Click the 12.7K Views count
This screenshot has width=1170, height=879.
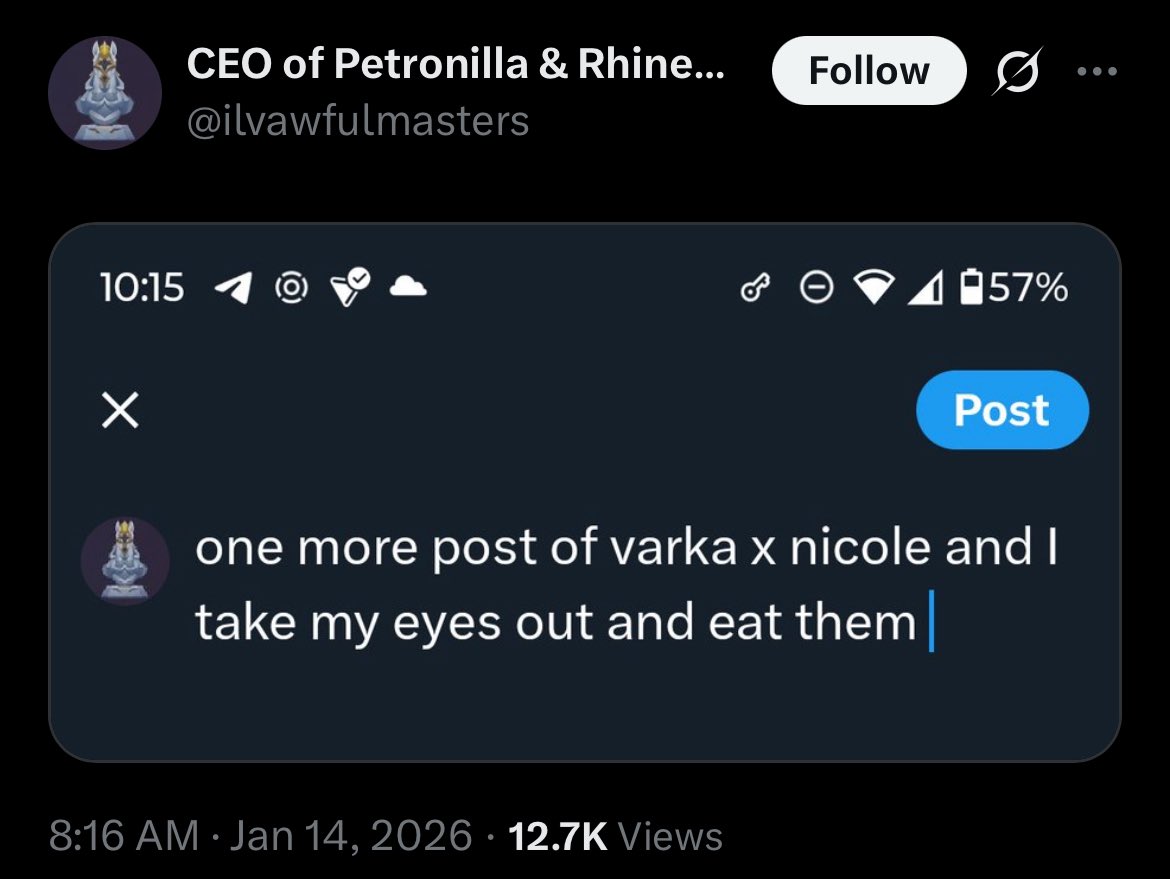click(614, 836)
